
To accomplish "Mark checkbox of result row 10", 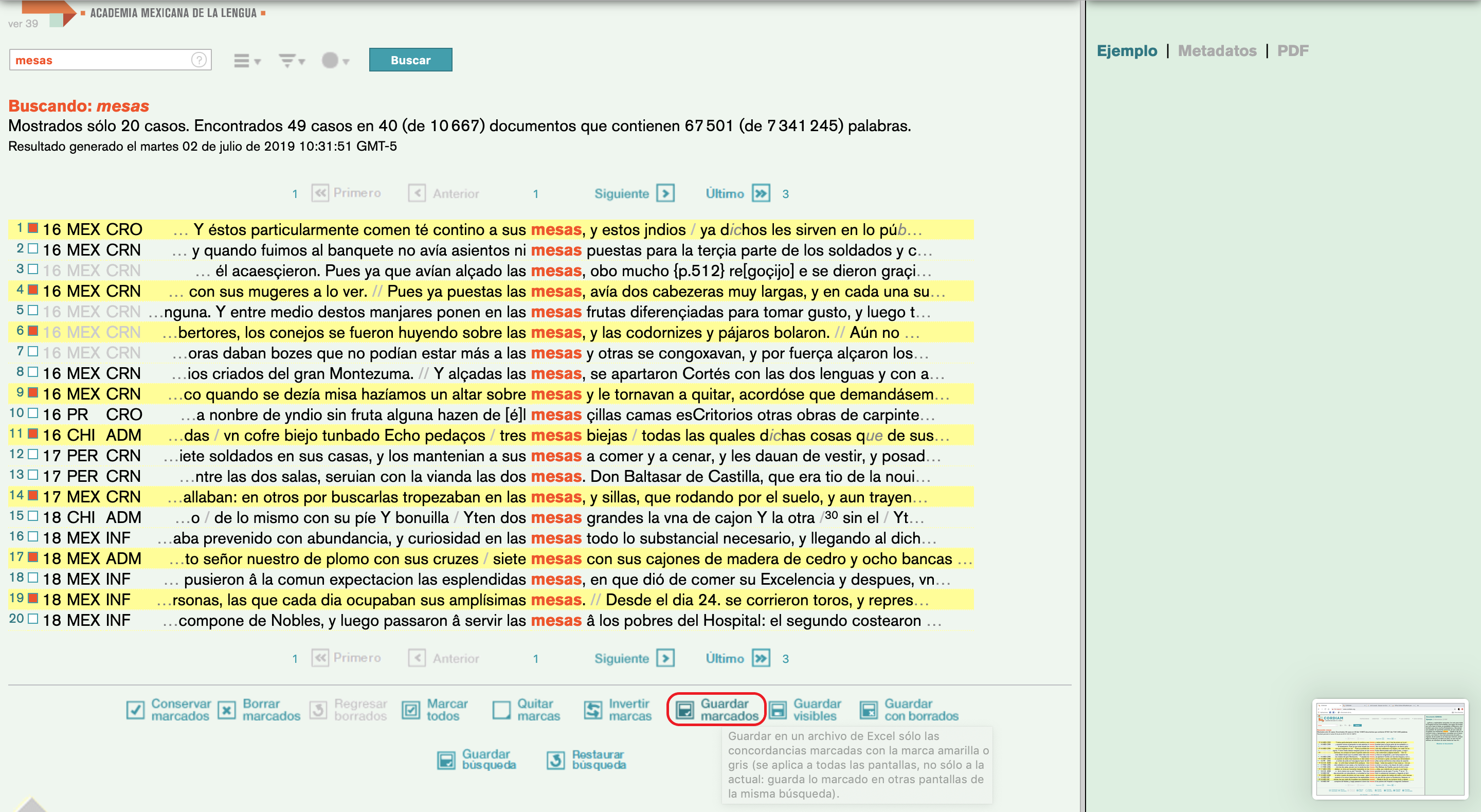I will coord(33,413).
